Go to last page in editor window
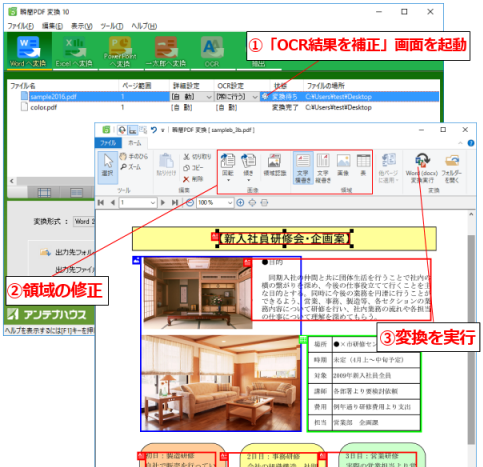Screen dimensions: 483x467 pyautogui.click(x=174, y=202)
